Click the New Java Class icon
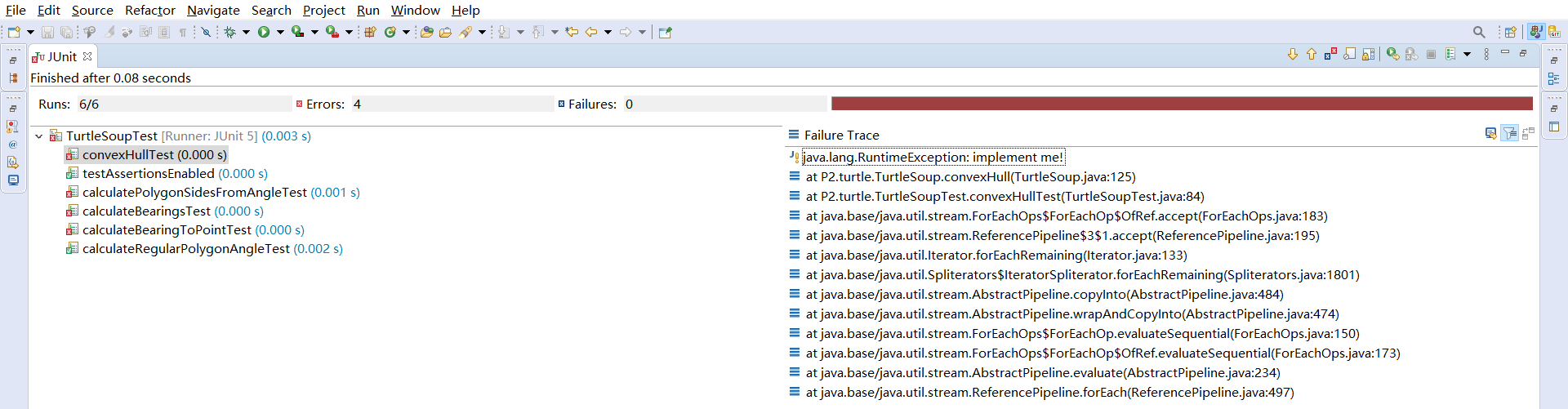Viewport: 1568px width, 409px height. tap(390, 32)
